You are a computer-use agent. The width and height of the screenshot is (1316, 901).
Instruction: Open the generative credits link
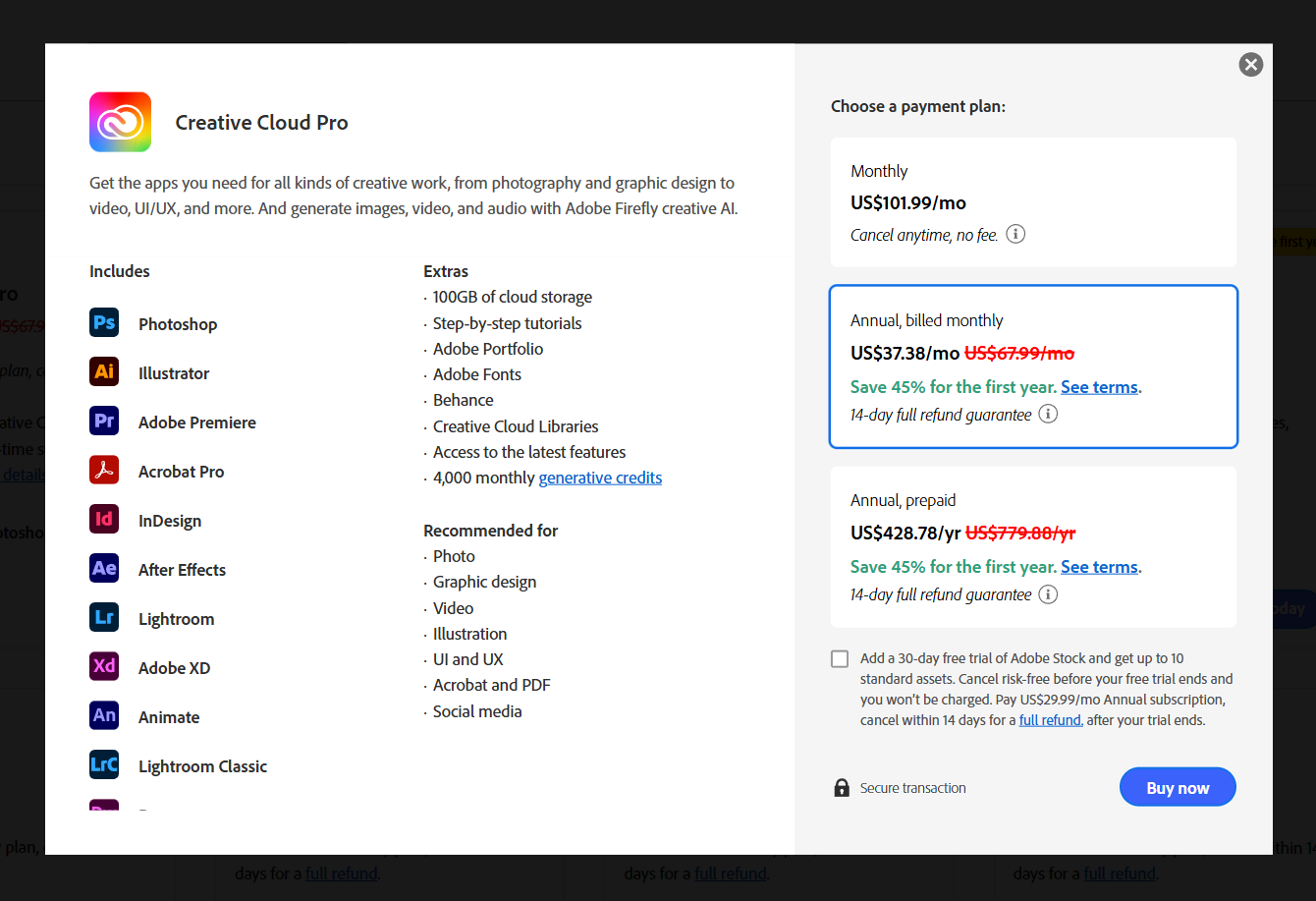point(600,478)
